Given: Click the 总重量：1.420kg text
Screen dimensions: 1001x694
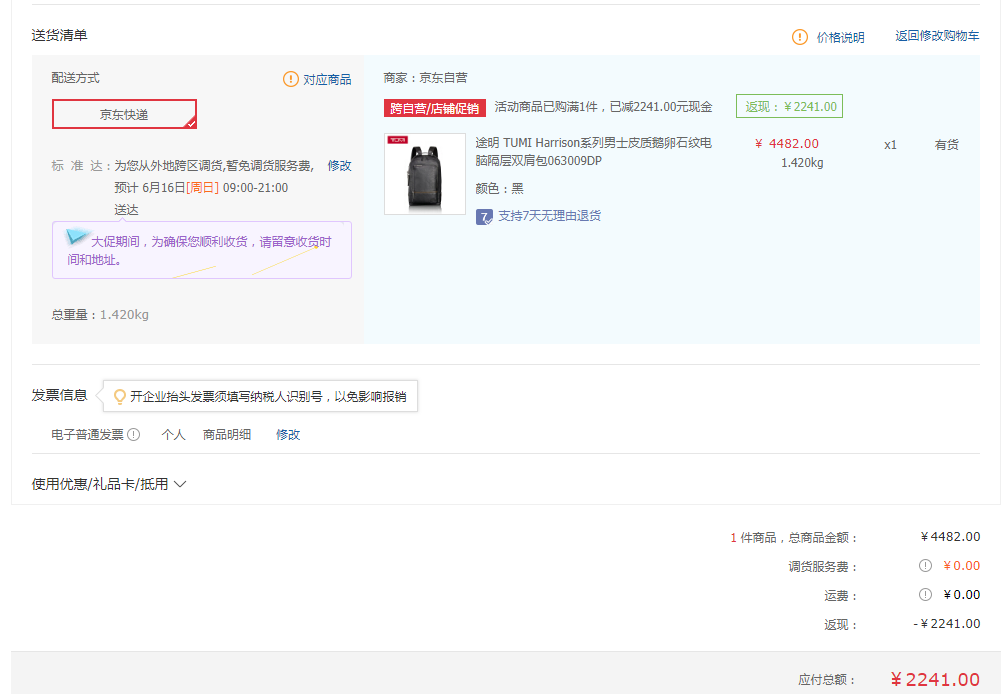Looking at the screenshot, I should (x=100, y=315).
